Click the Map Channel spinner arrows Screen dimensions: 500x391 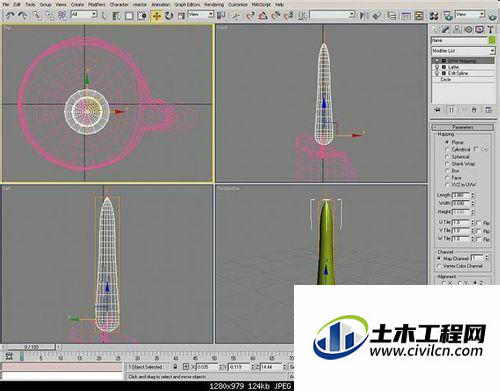487,258
